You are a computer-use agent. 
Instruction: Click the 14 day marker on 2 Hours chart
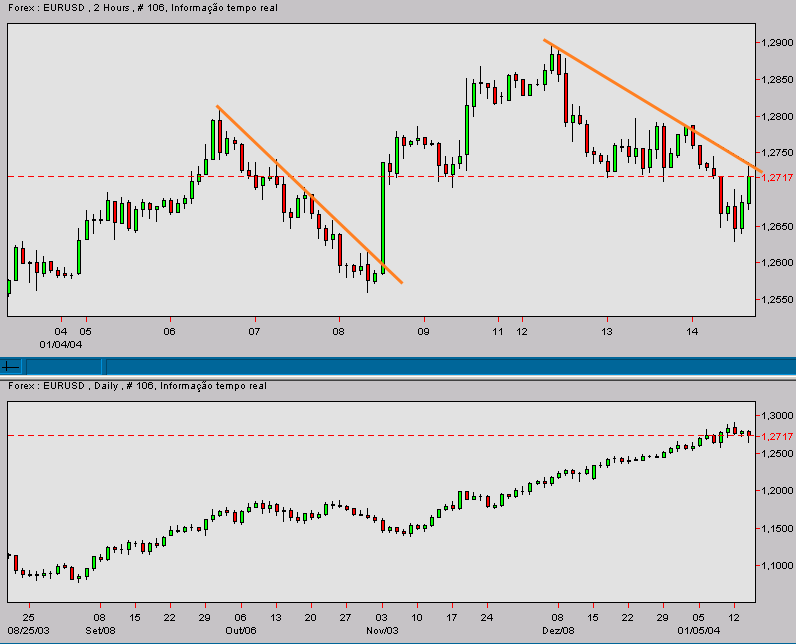click(692, 332)
